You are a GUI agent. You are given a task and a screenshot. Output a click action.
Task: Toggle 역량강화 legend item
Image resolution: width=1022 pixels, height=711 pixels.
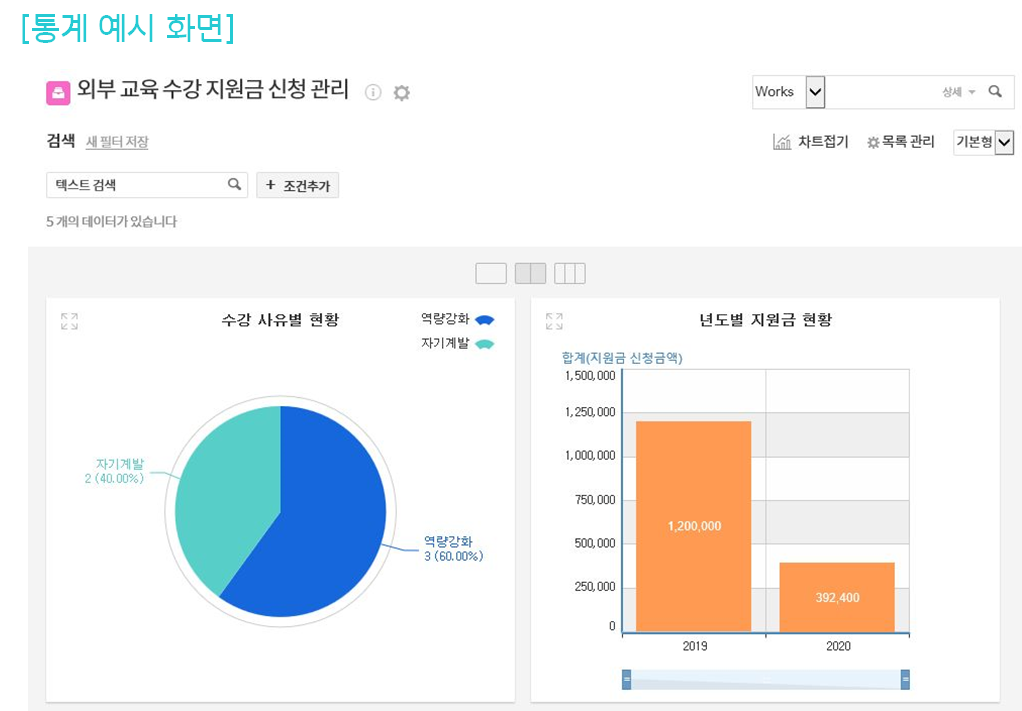click(458, 319)
